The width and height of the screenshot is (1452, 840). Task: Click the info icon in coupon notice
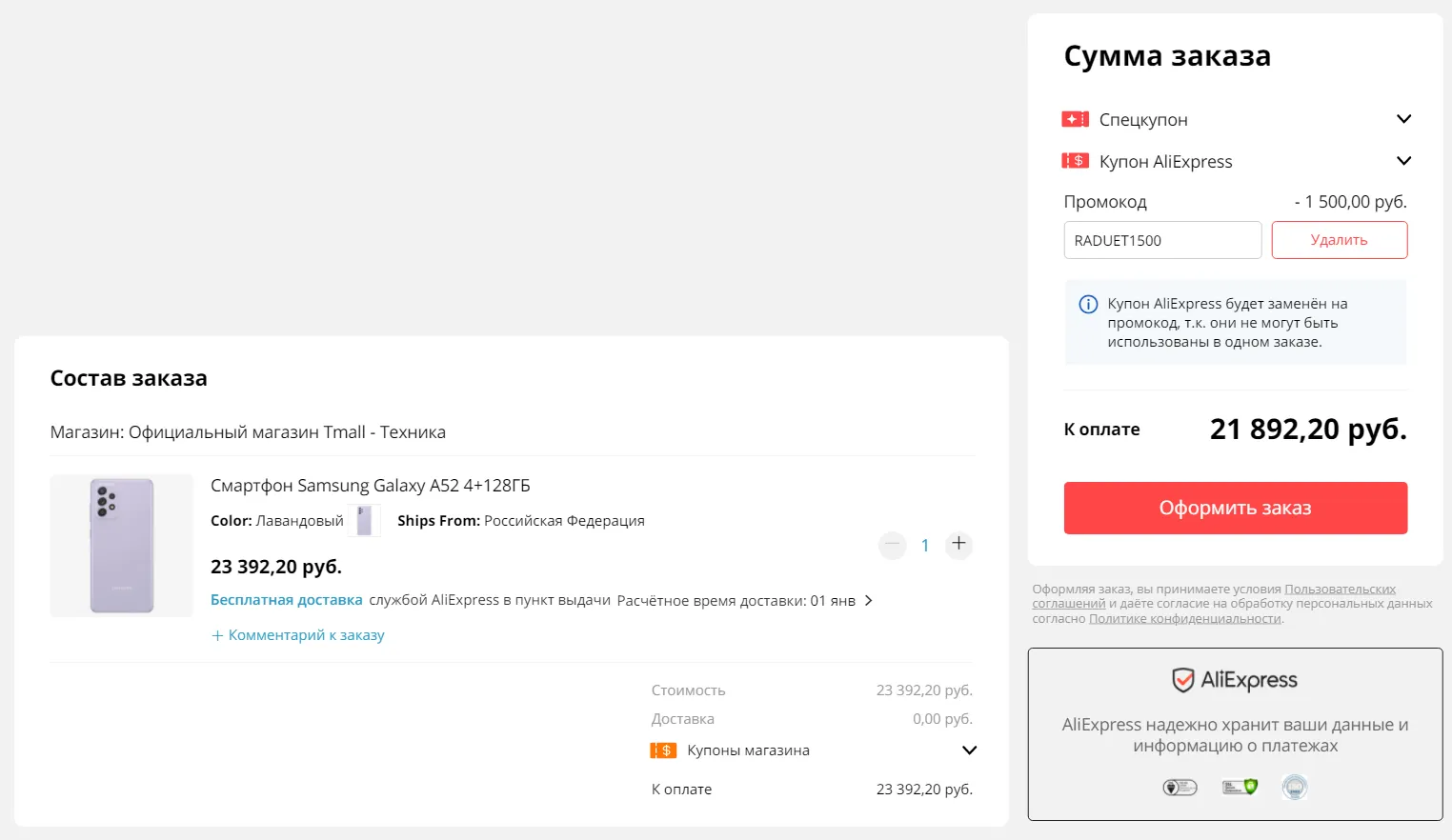1087,305
